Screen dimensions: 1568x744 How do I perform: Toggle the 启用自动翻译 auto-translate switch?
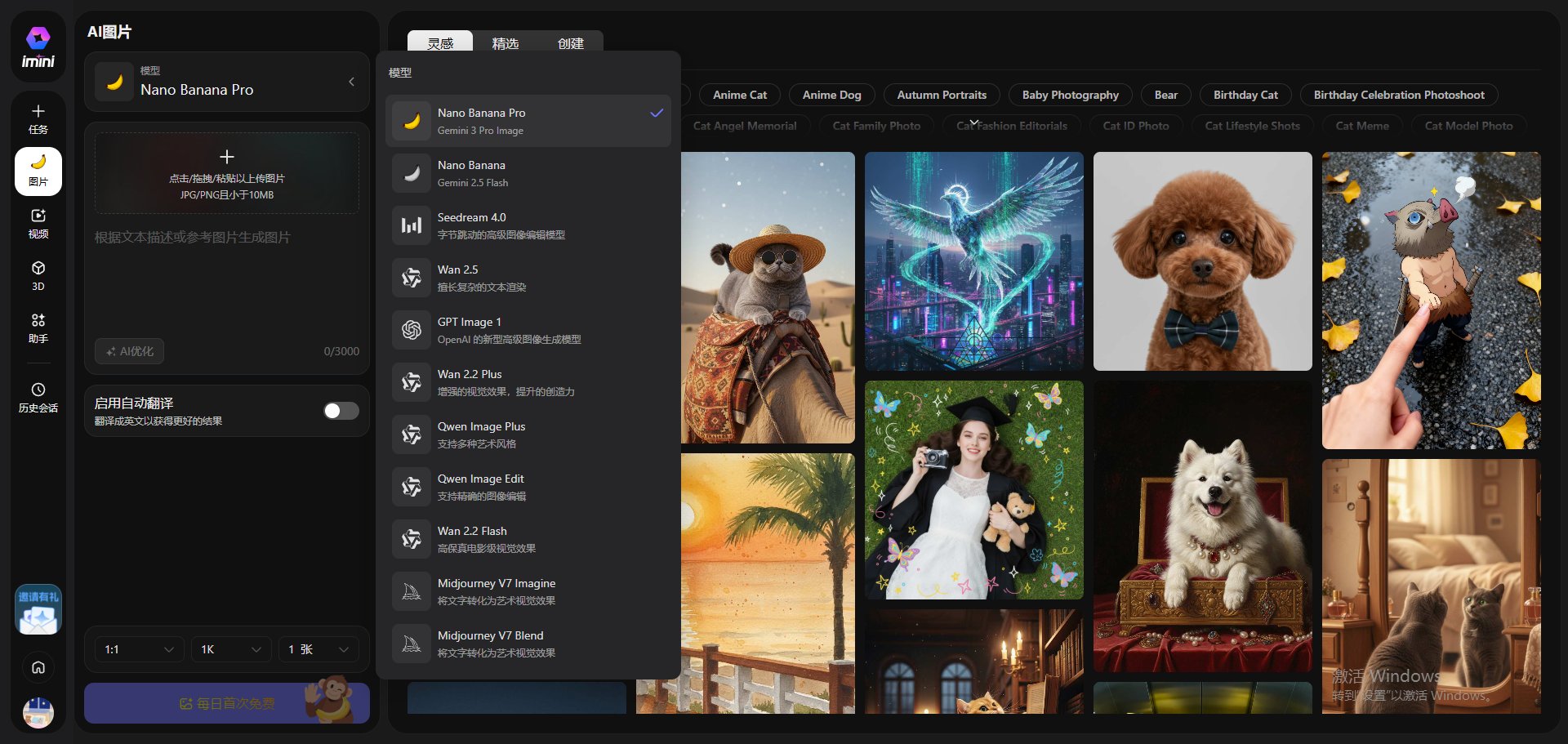[x=341, y=411]
